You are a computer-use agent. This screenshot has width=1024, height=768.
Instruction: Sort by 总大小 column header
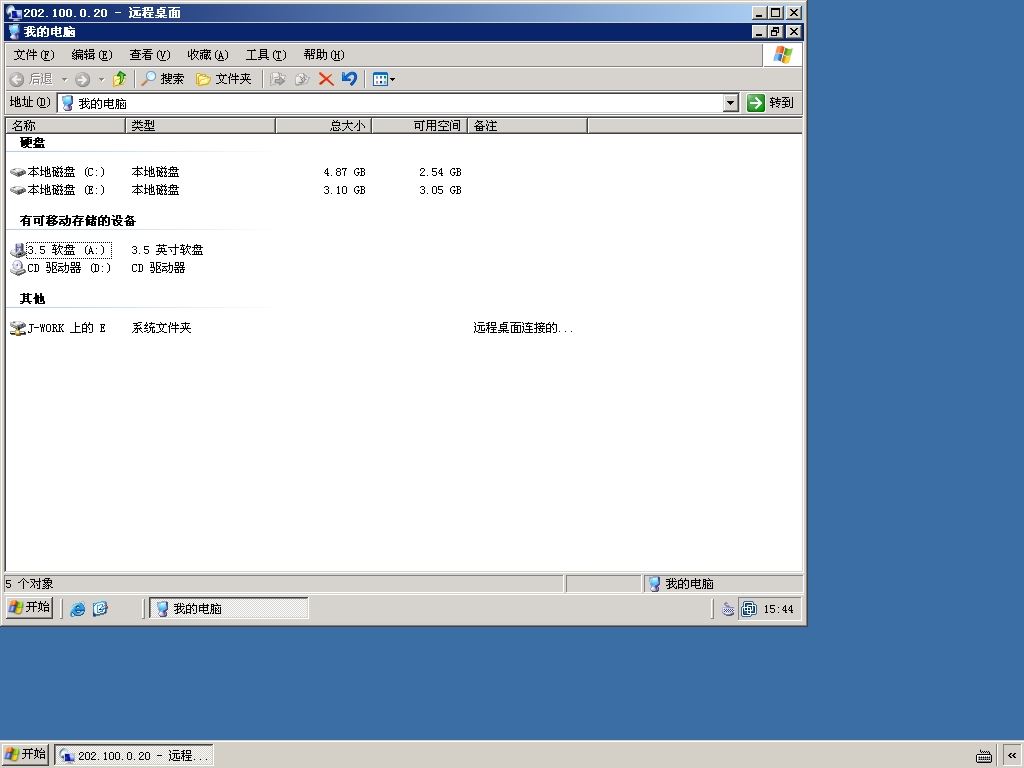click(x=324, y=125)
